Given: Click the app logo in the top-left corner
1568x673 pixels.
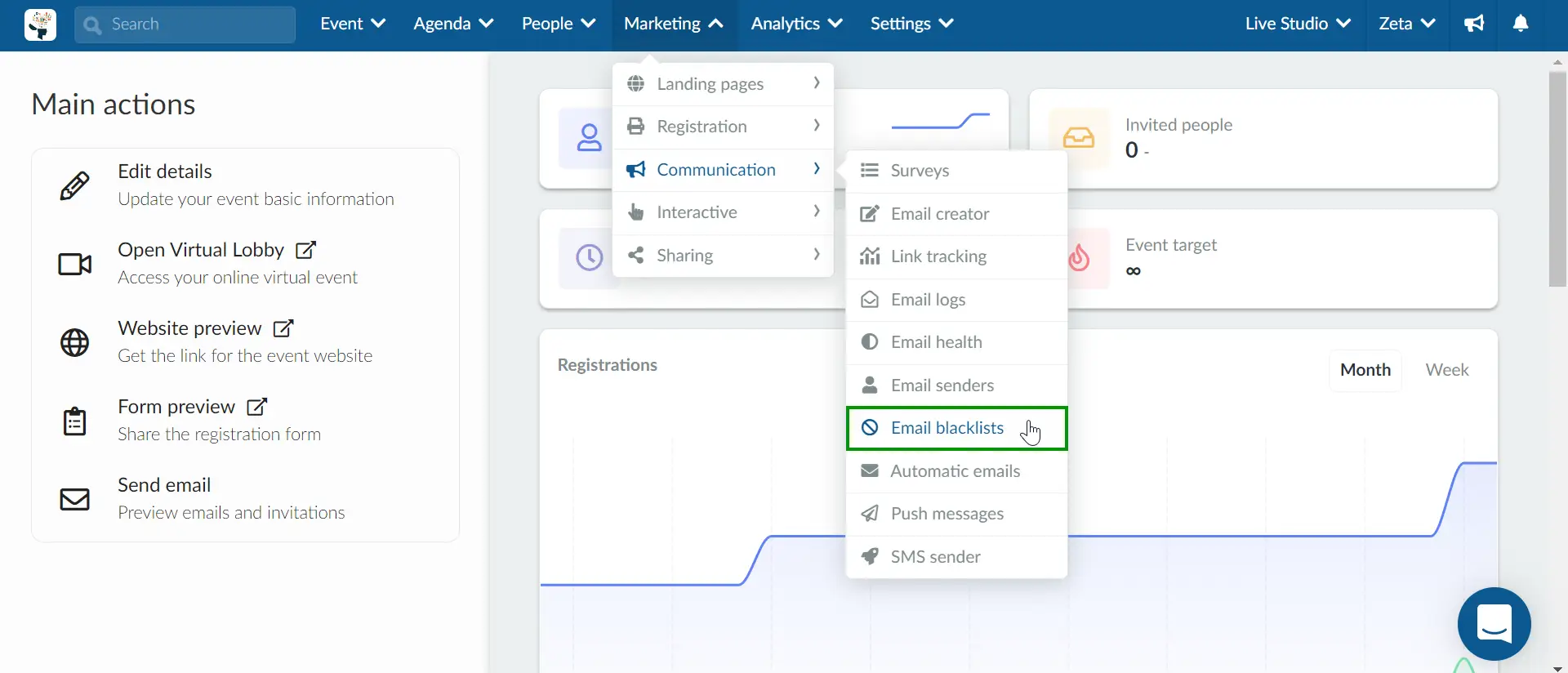Looking at the screenshot, I should pyautogui.click(x=40, y=25).
